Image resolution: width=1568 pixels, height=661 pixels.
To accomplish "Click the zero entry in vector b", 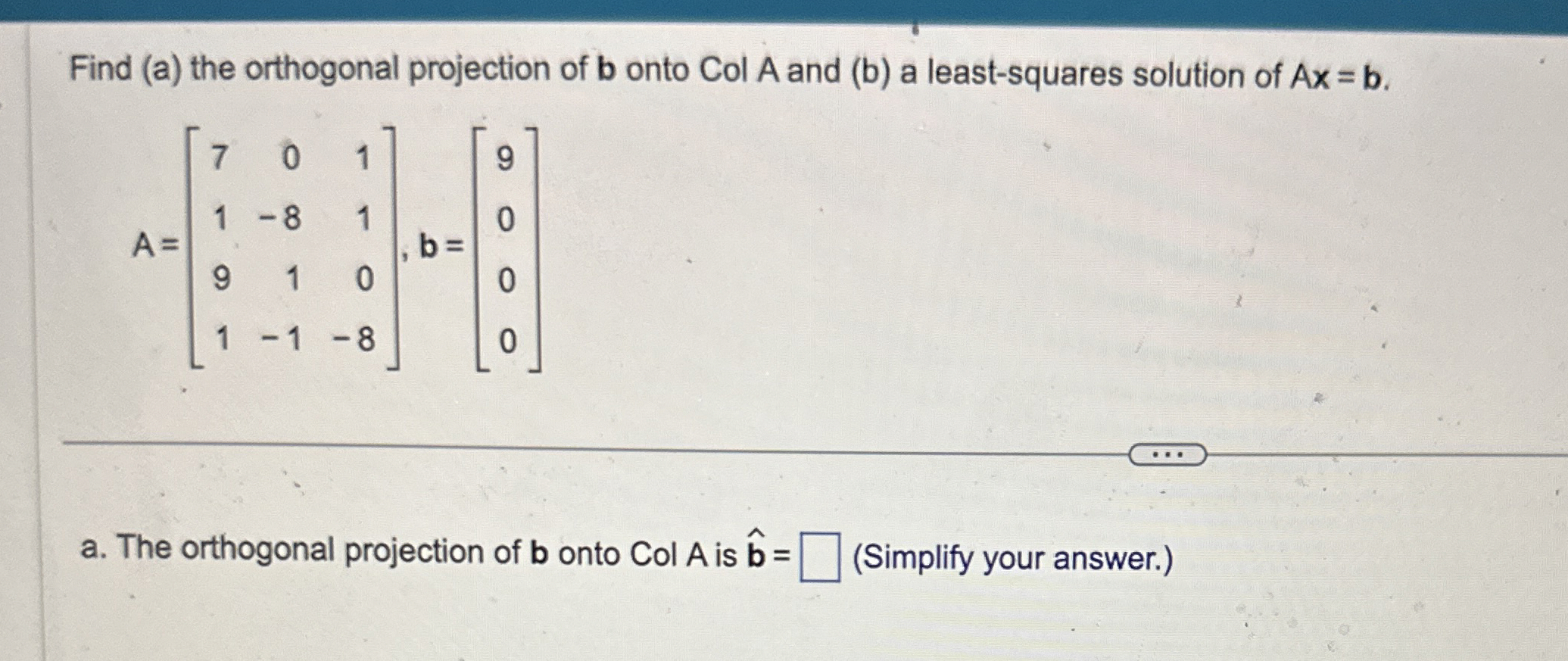I will click(506, 217).
